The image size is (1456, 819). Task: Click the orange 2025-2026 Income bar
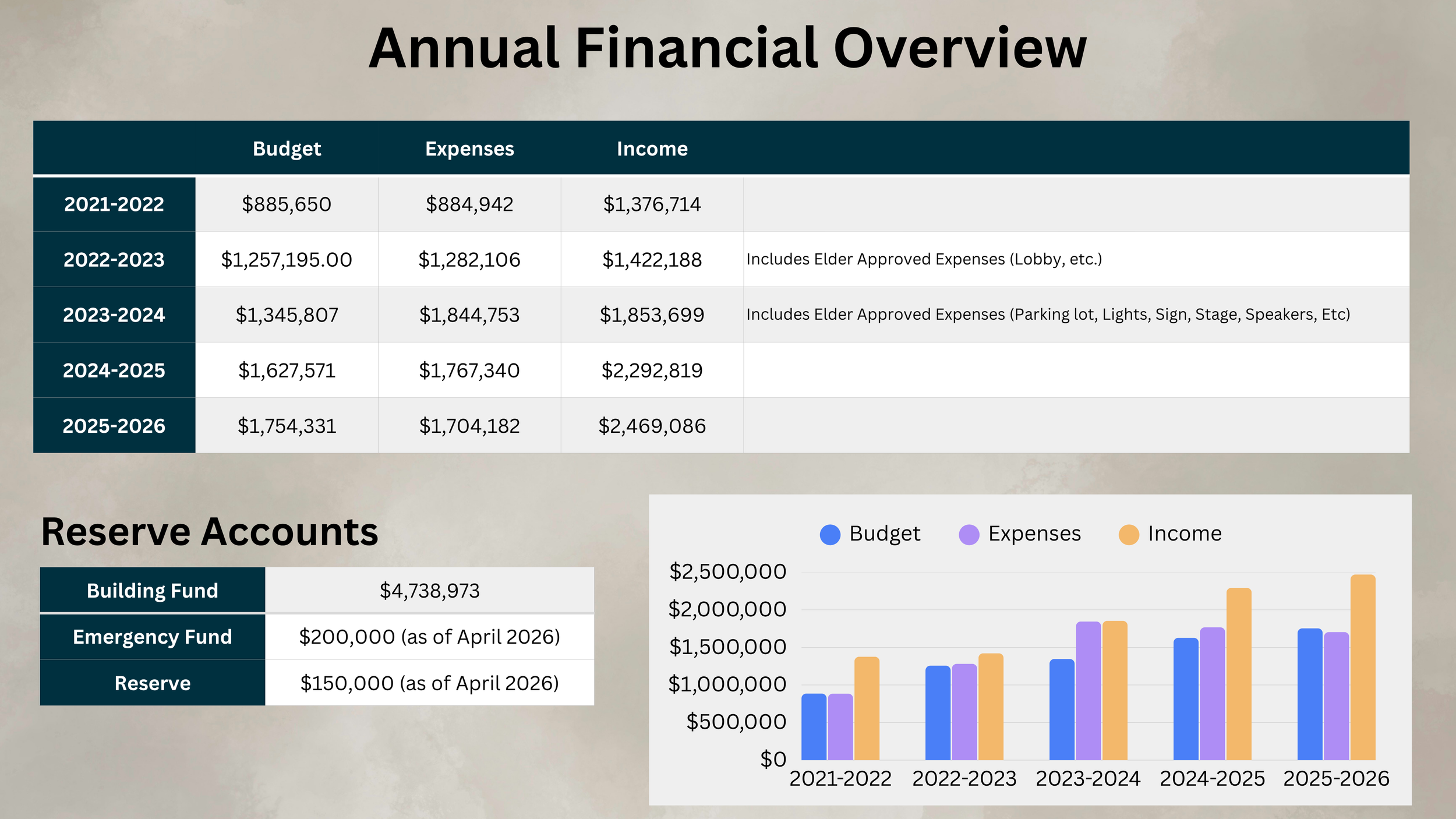(1363, 668)
